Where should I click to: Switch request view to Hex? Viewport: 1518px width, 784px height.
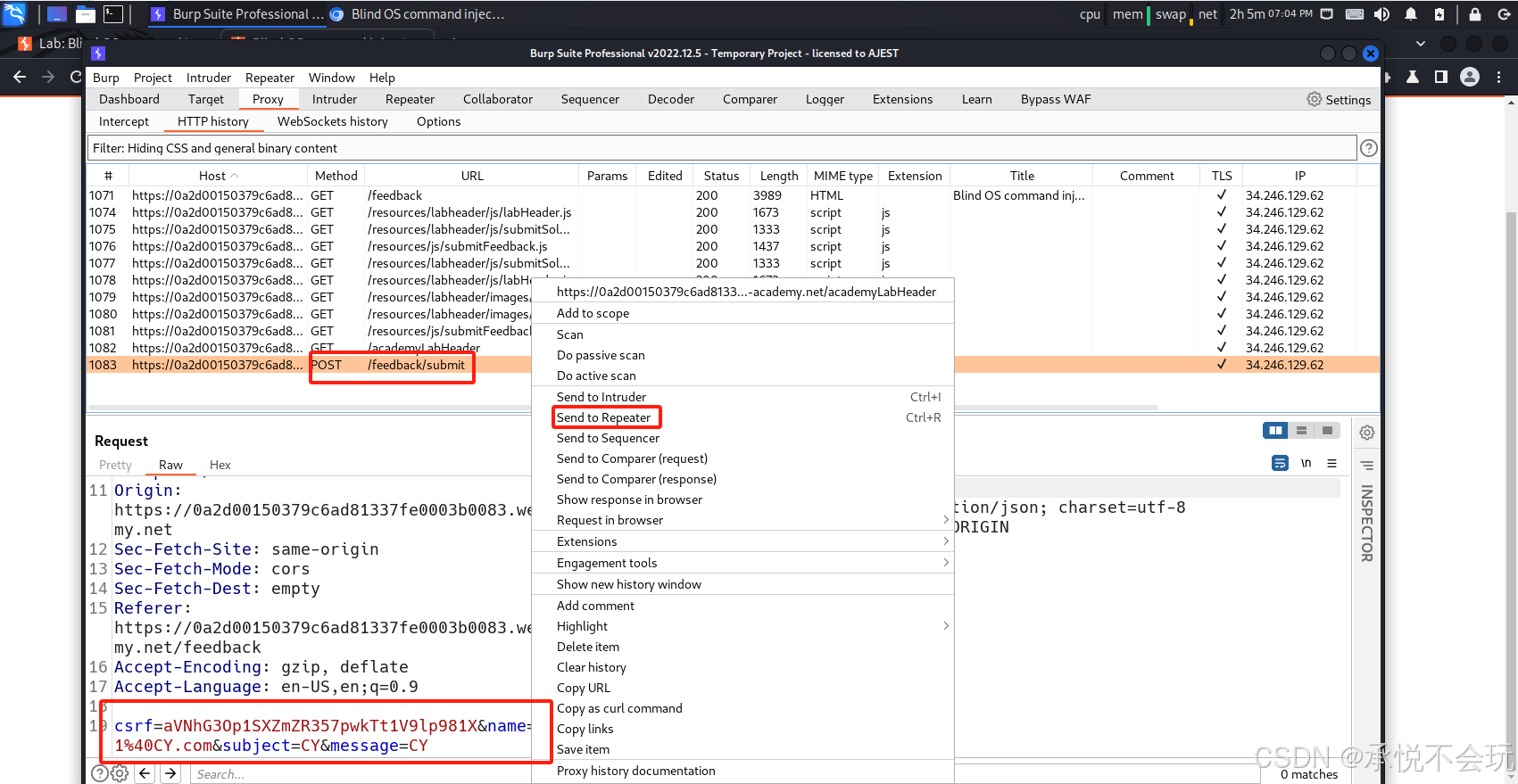click(x=220, y=465)
